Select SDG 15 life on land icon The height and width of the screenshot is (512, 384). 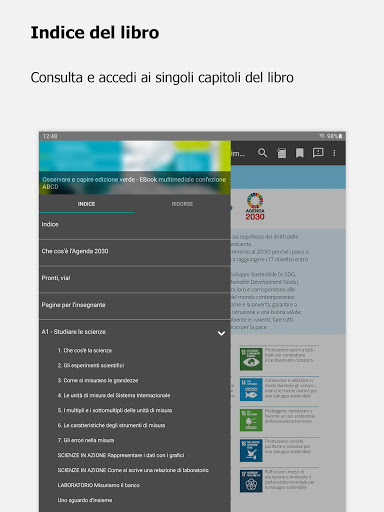tap(251, 420)
